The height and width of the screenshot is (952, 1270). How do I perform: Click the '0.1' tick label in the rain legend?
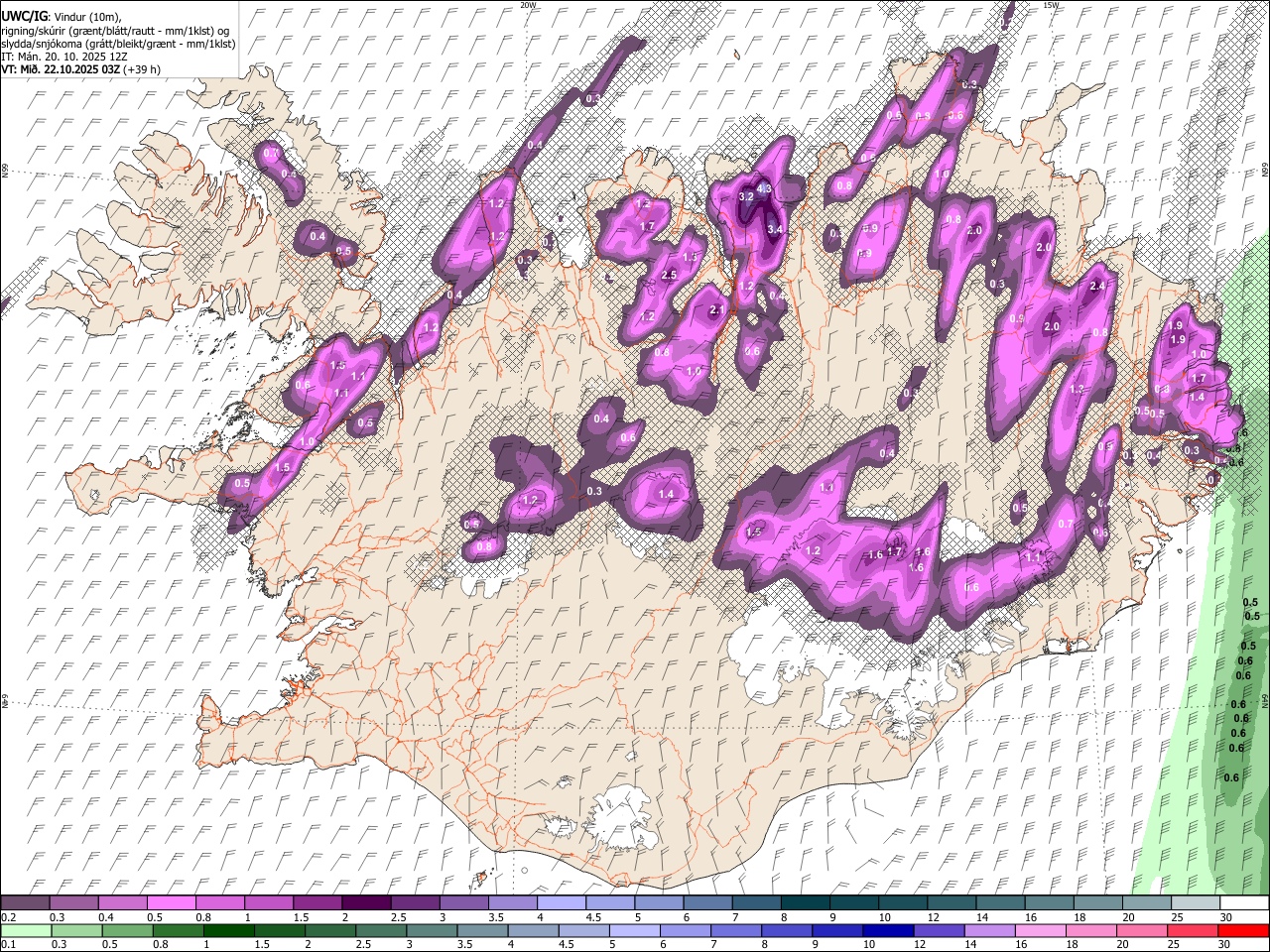point(7,944)
